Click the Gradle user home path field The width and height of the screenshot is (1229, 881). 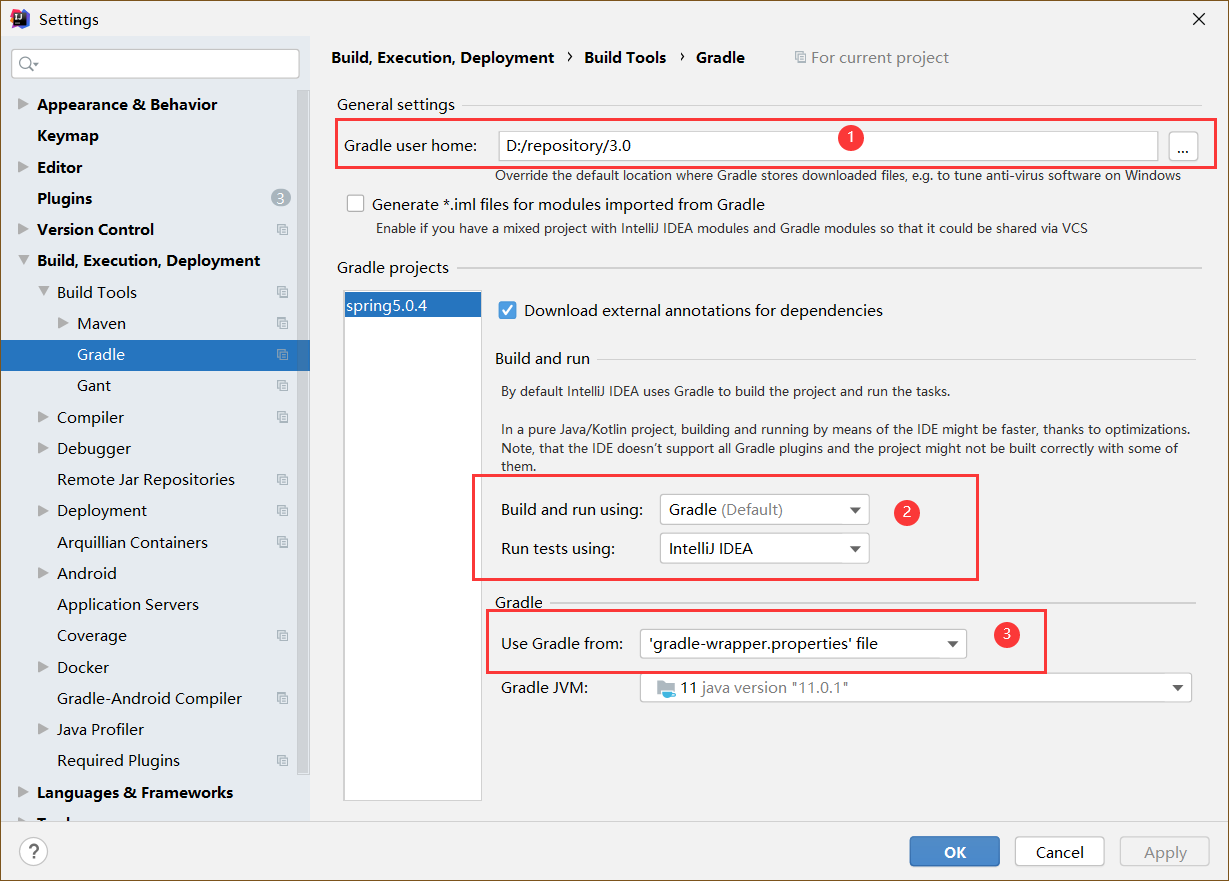(828, 146)
